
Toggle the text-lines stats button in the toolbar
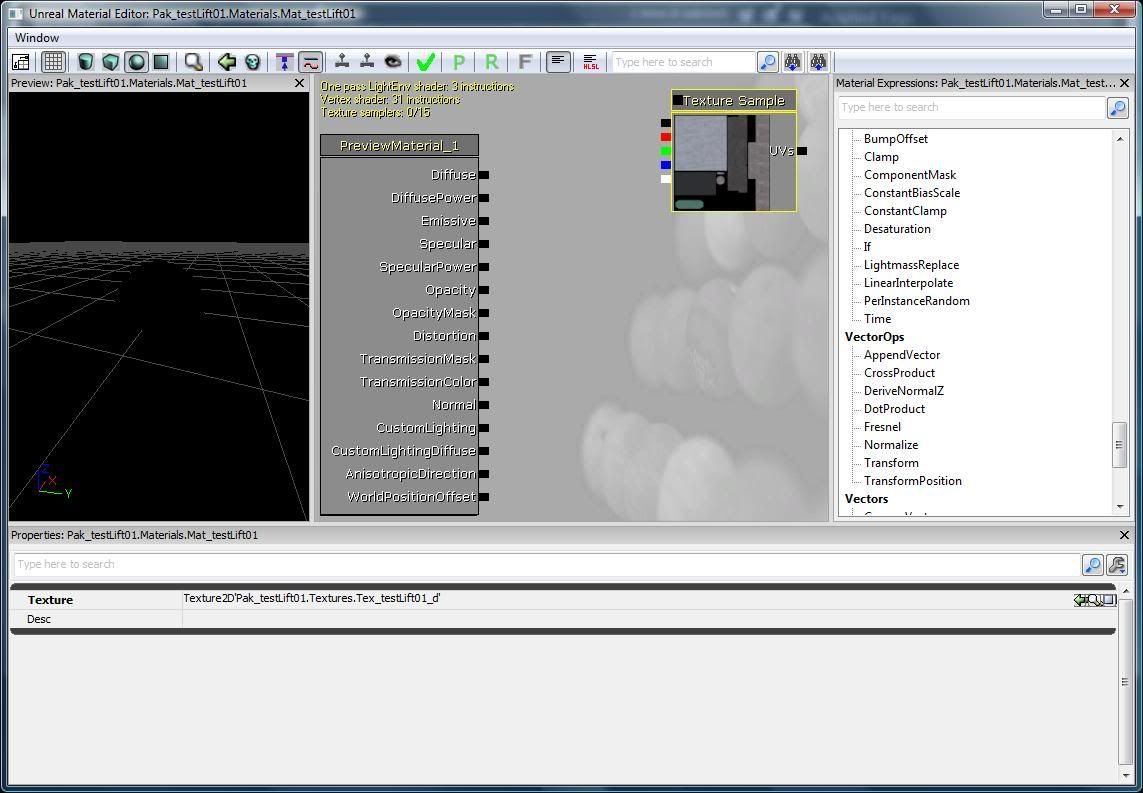(x=558, y=62)
